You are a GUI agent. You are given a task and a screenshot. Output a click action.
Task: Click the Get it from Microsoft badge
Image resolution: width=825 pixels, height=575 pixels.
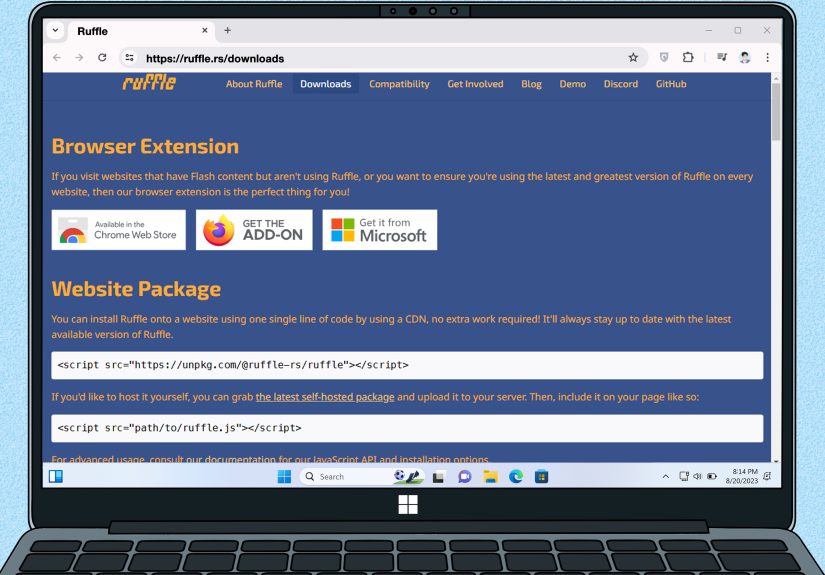click(380, 230)
